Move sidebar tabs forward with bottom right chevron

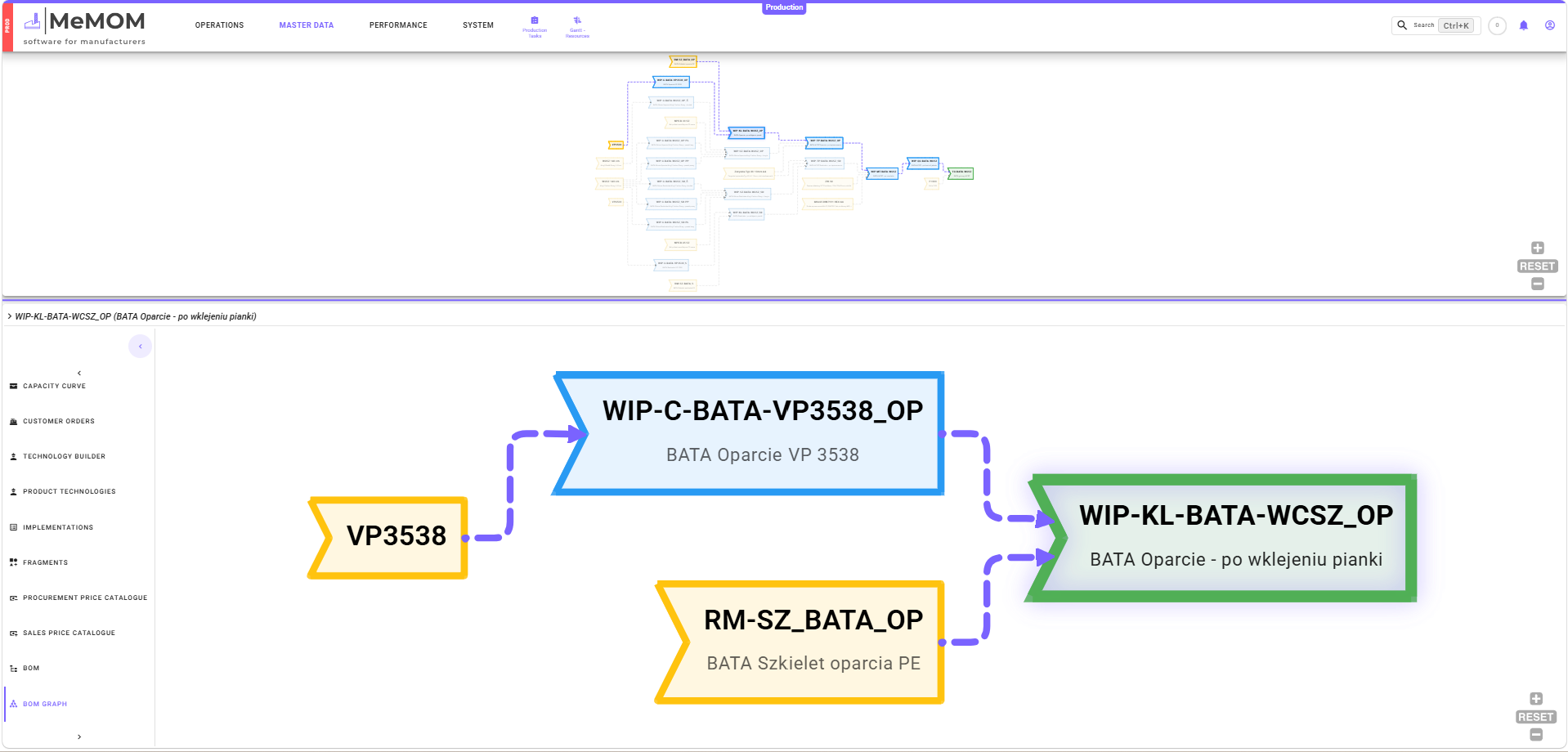coord(79,736)
